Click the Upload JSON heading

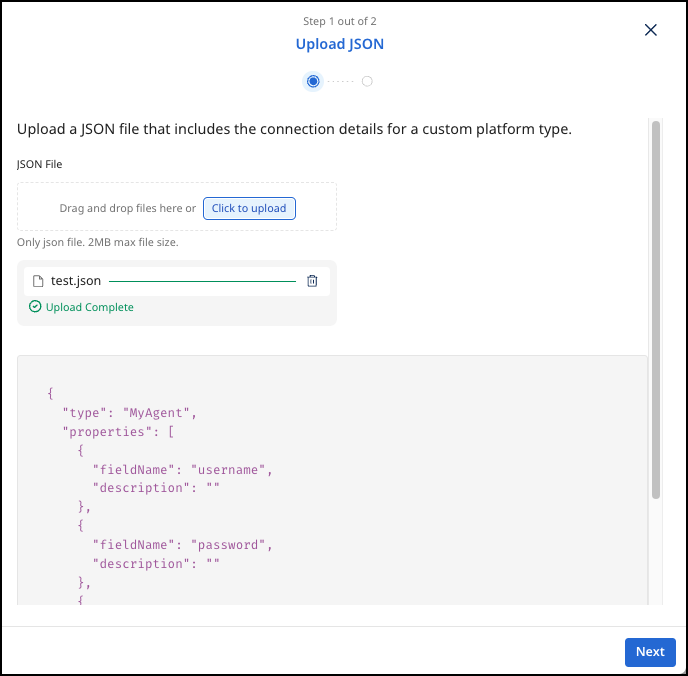(340, 44)
